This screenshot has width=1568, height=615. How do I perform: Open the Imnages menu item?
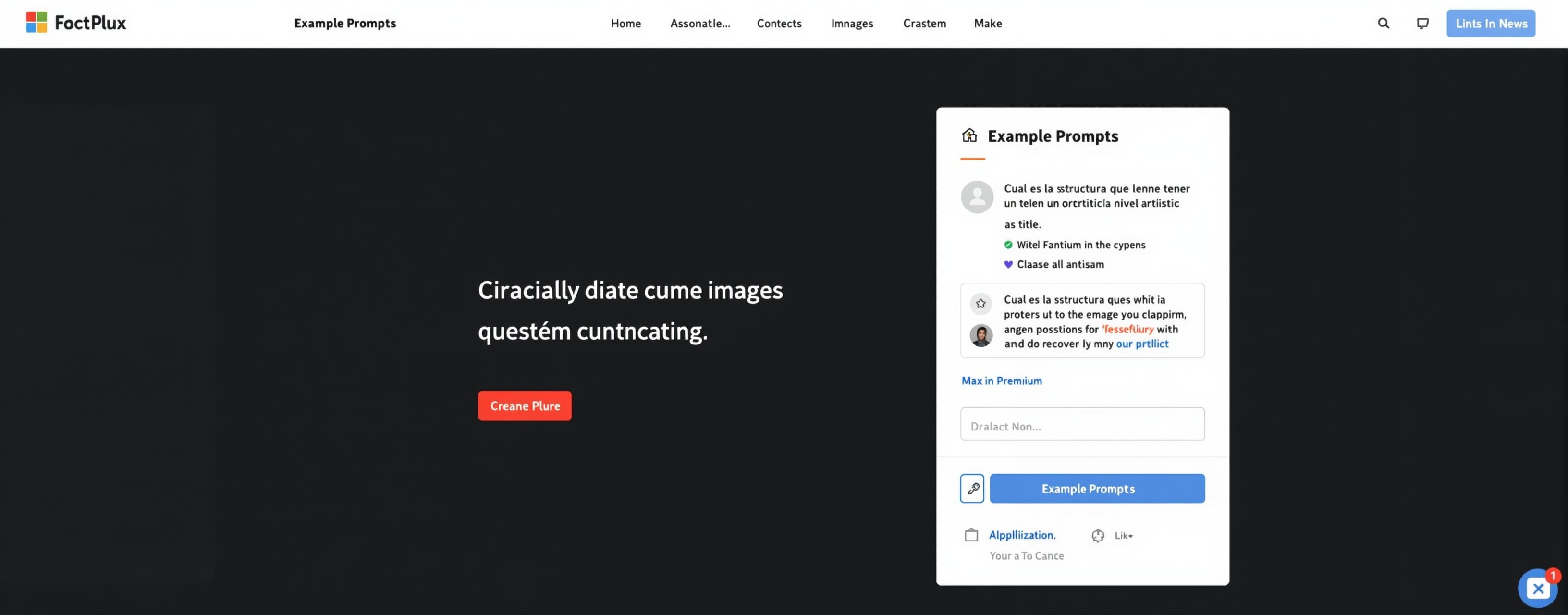(x=852, y=23)
